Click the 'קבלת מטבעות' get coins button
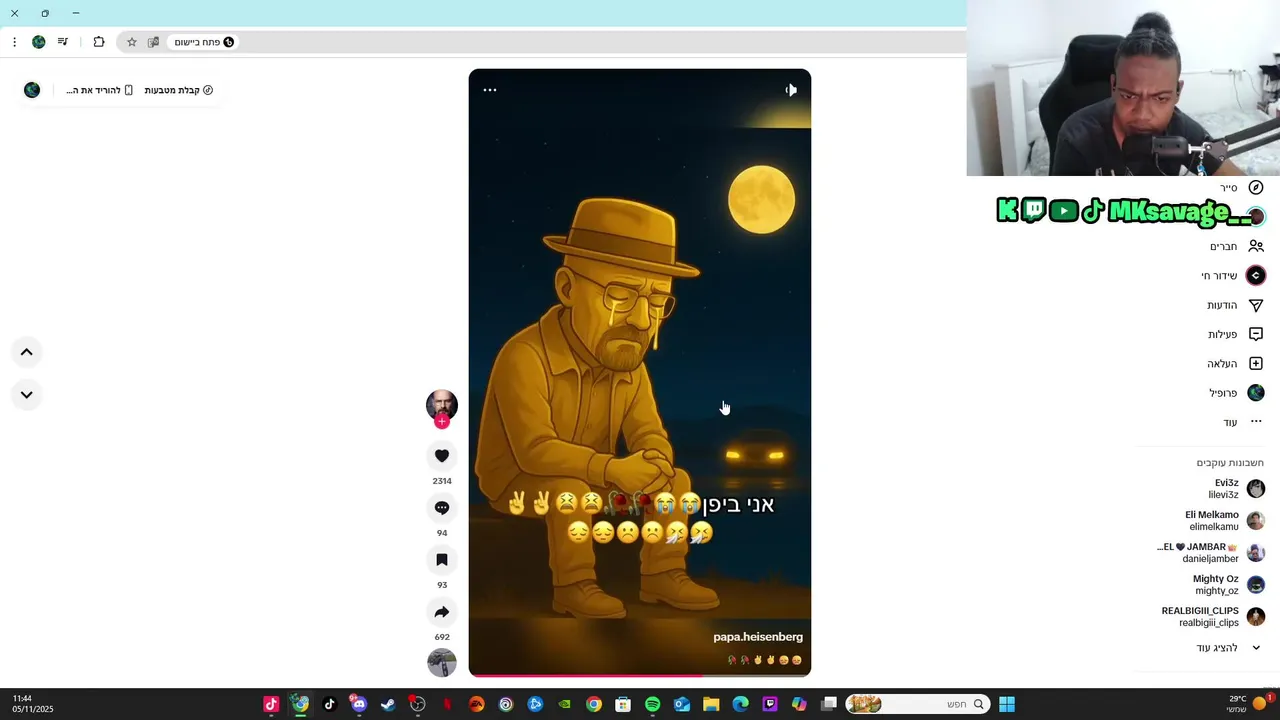This screenshot has height=720, width=1280. [179, 90]
